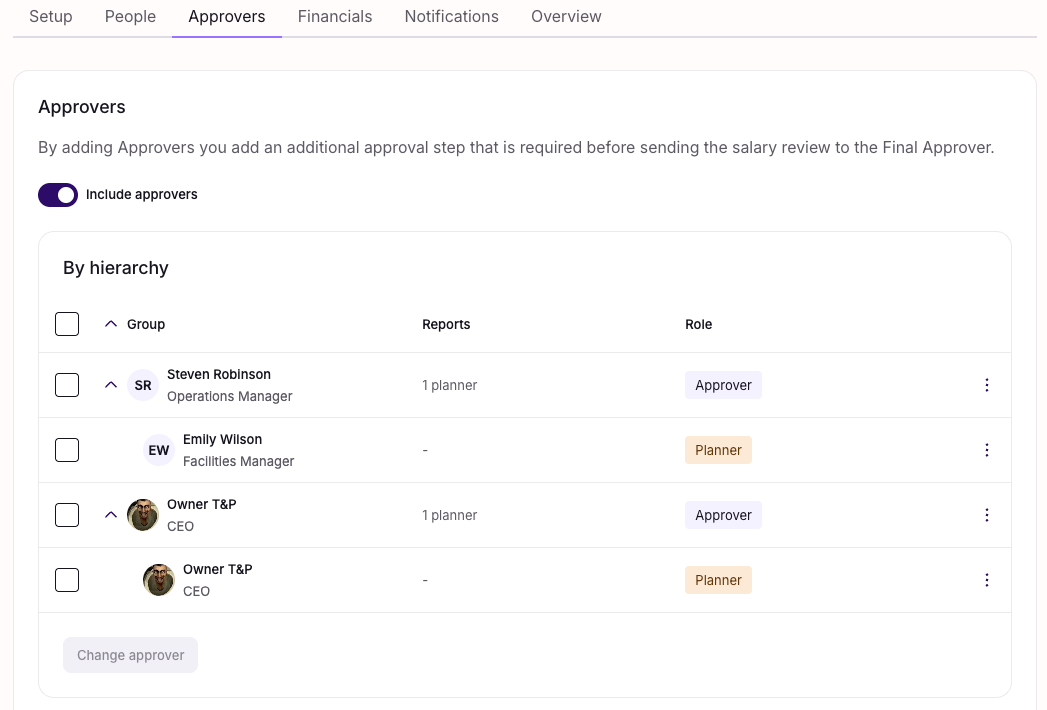
Task: Select the Emily Wilson row checkbox
Action: pos(67,450)
